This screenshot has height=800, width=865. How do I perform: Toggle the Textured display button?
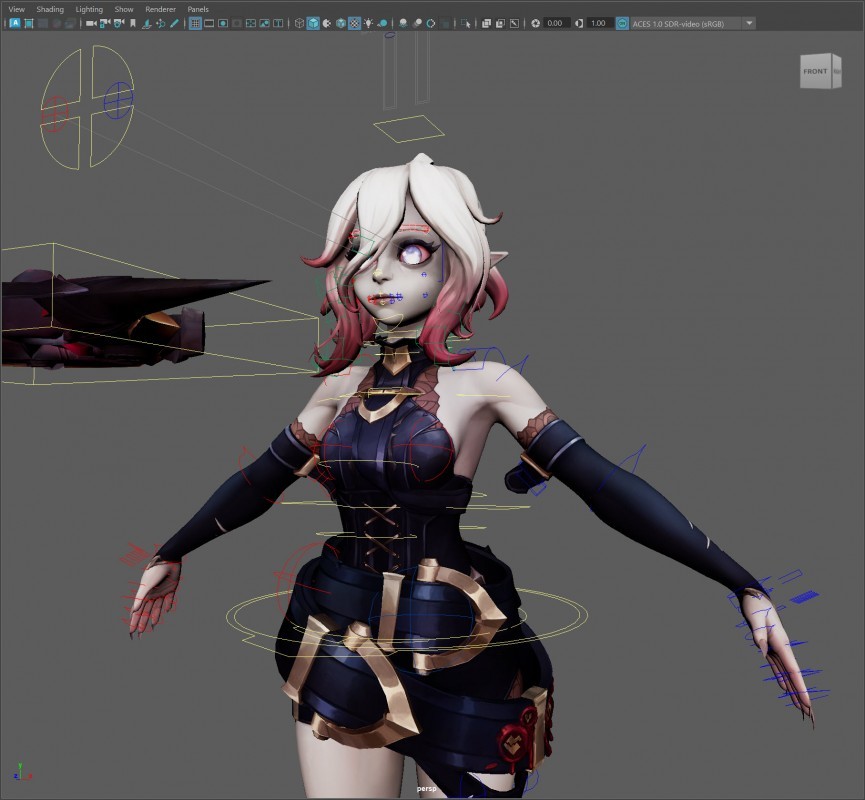[354, 23]
